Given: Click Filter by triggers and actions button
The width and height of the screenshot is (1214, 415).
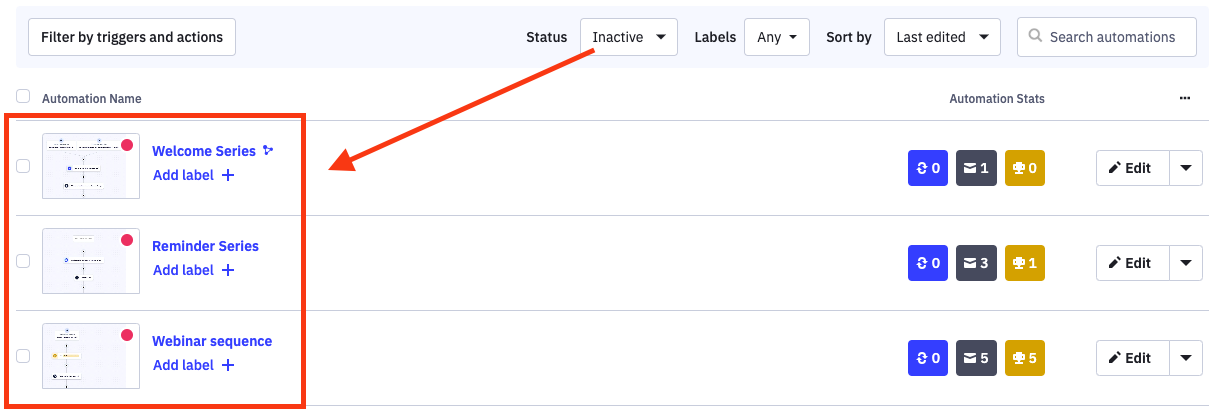Looking at the screenshot, I should [x=132, y=37].
